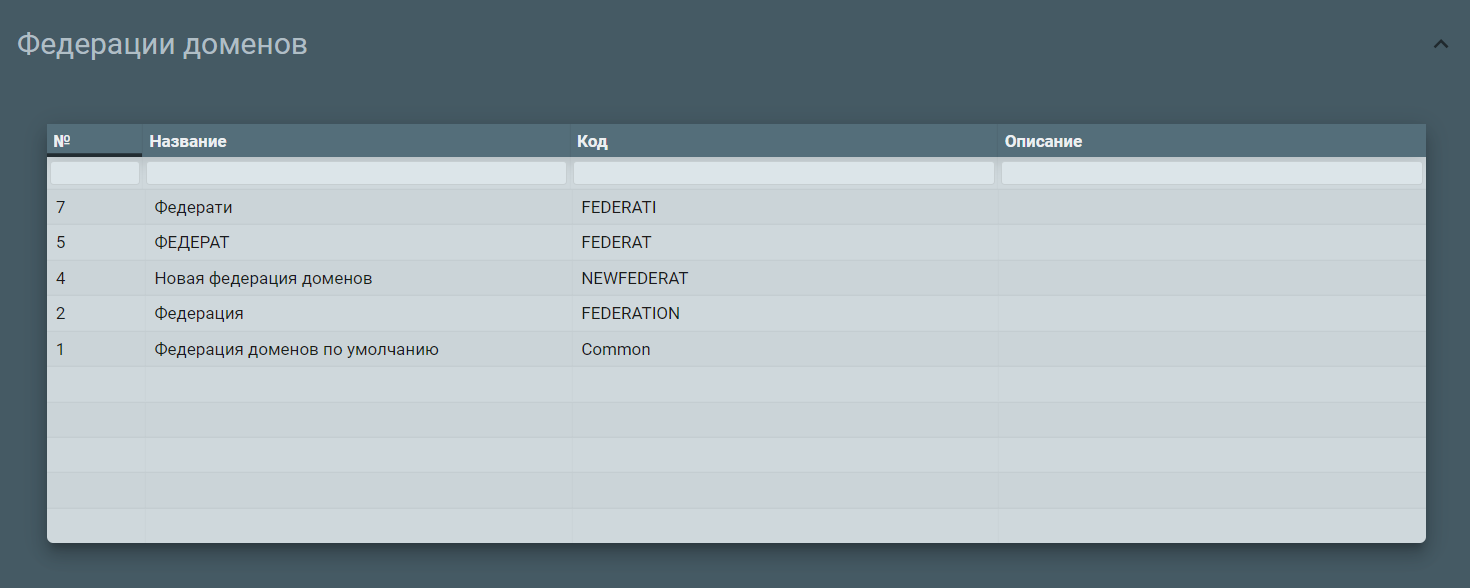1470x588 pixels.
Task: Click the code cell showing NEWFEDERAT
Action: pos(634,278)
